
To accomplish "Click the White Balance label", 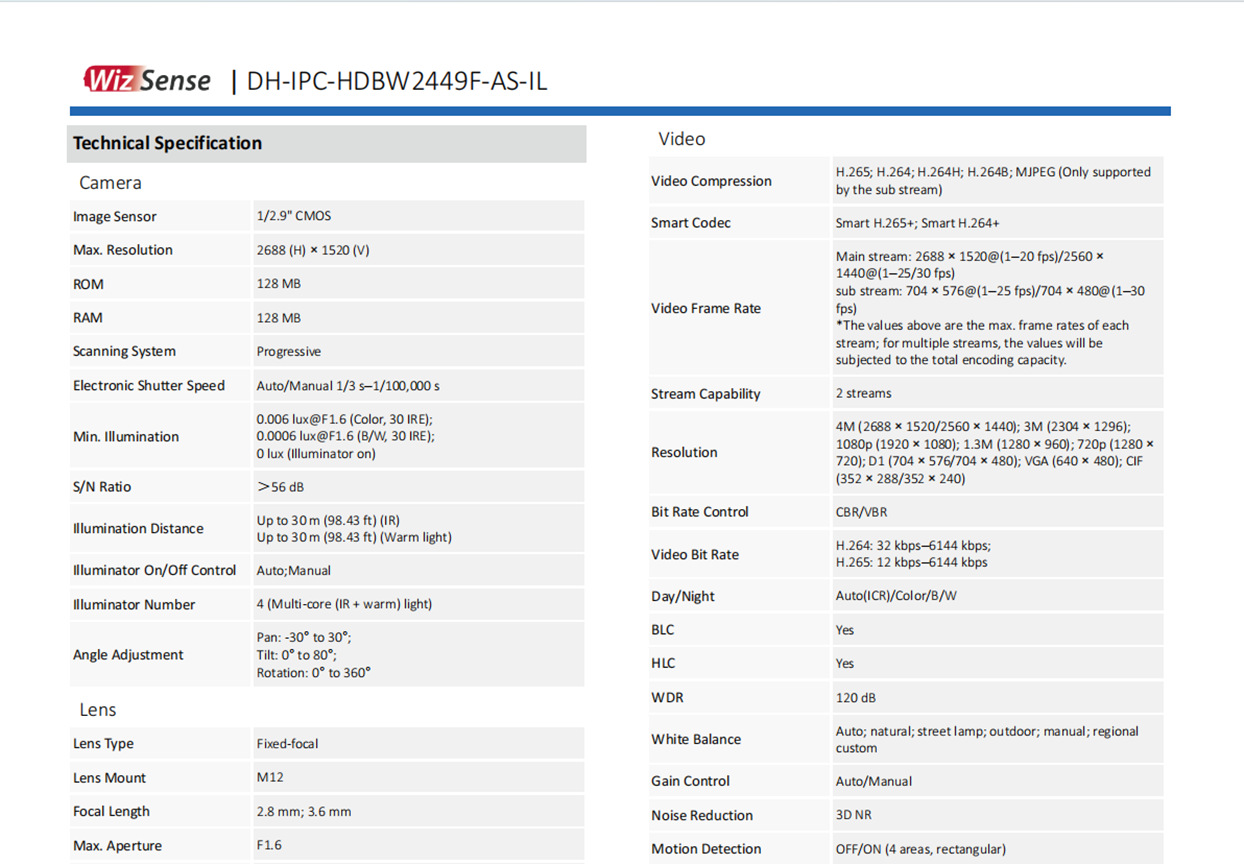I will 696,740.
